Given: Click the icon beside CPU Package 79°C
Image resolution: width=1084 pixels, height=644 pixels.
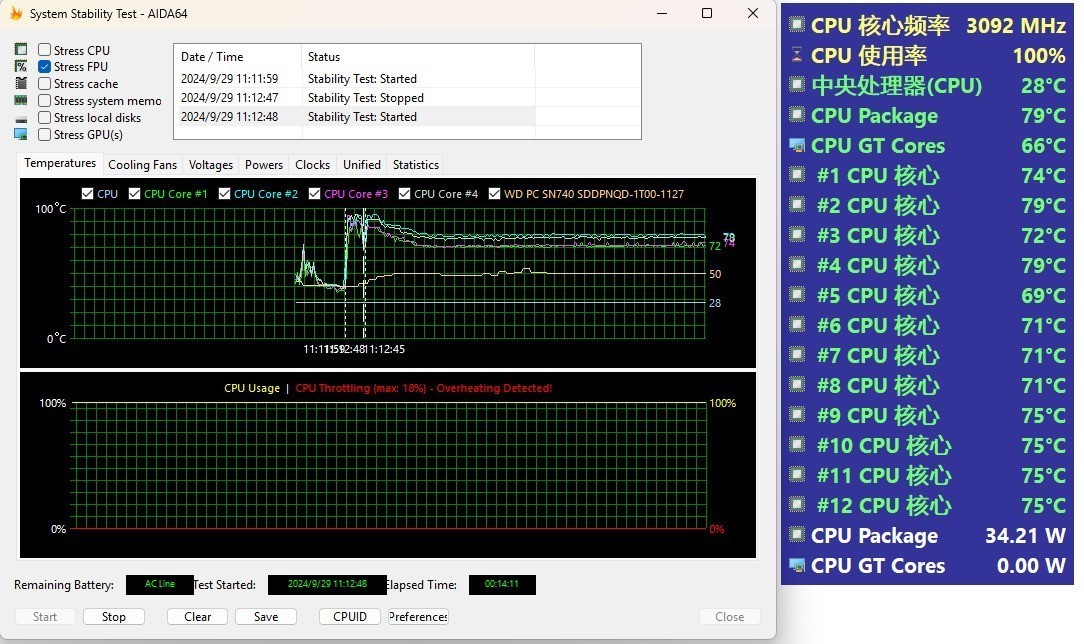Looking at the screenshot, I should 796,114.
